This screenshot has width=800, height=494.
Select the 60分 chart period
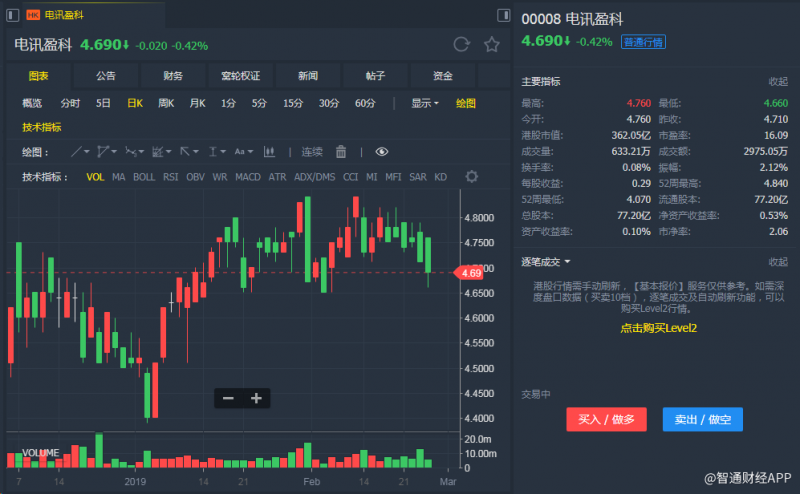click(x=365, y=103)
